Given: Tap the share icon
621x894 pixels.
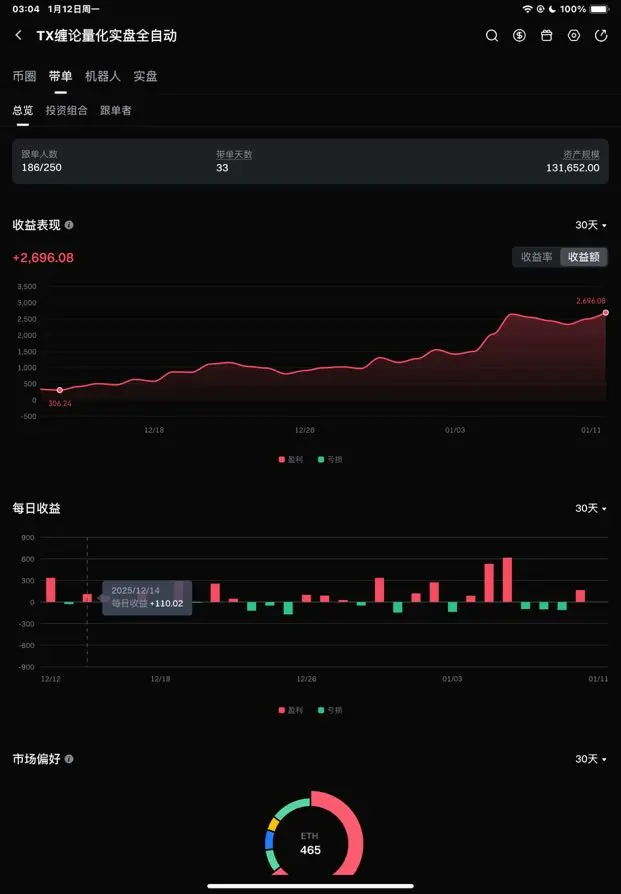Looking at the screenshot, I should [601, 35].
